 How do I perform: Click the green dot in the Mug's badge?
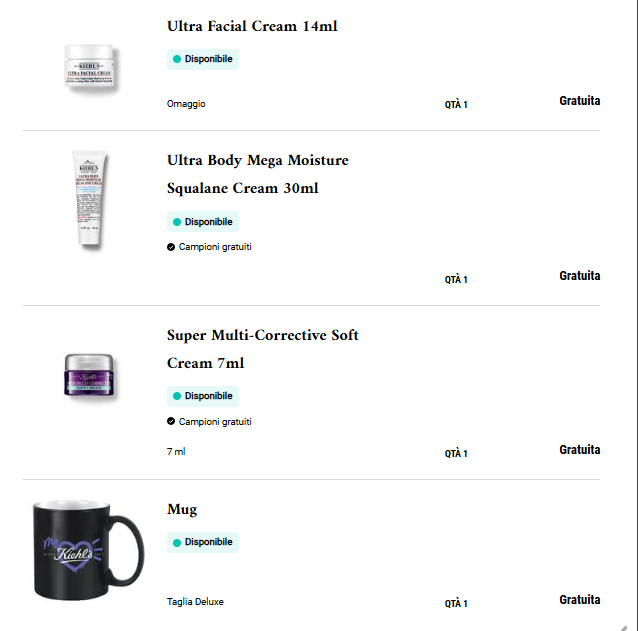(x=177, y=543)
